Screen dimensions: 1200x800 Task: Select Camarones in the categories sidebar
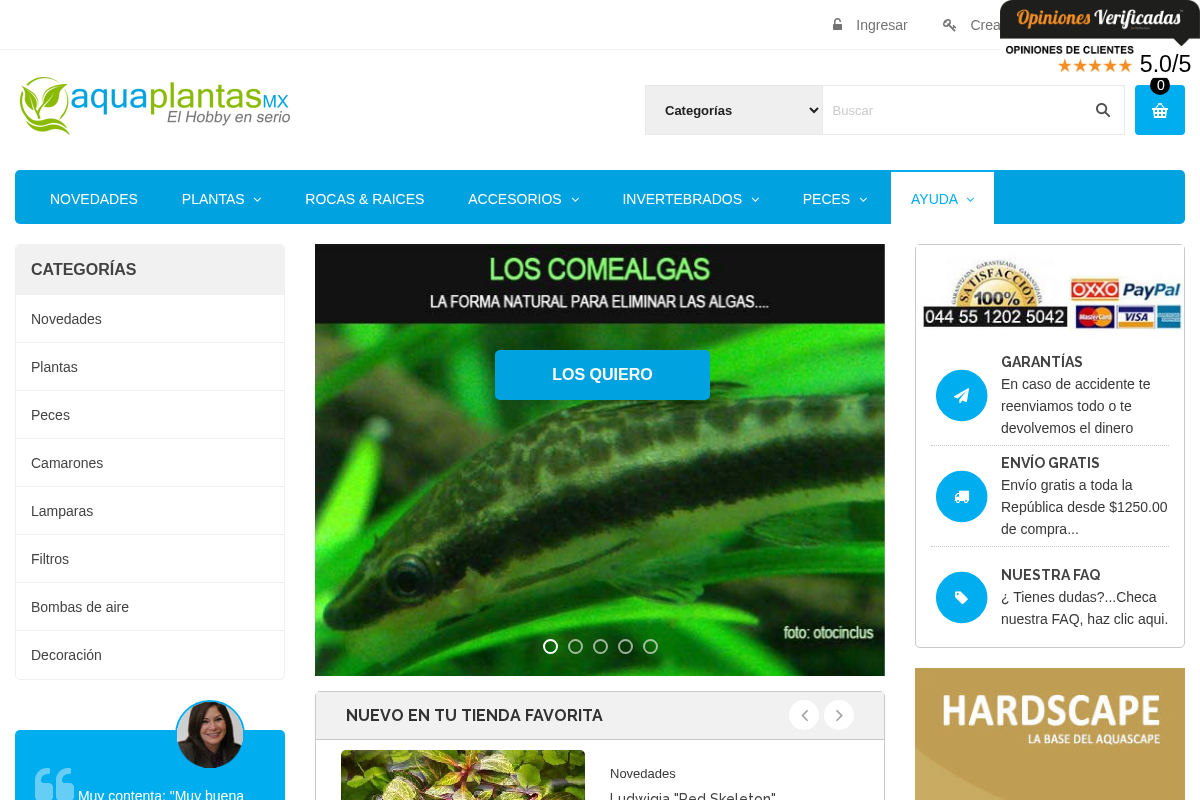(67, 462)
